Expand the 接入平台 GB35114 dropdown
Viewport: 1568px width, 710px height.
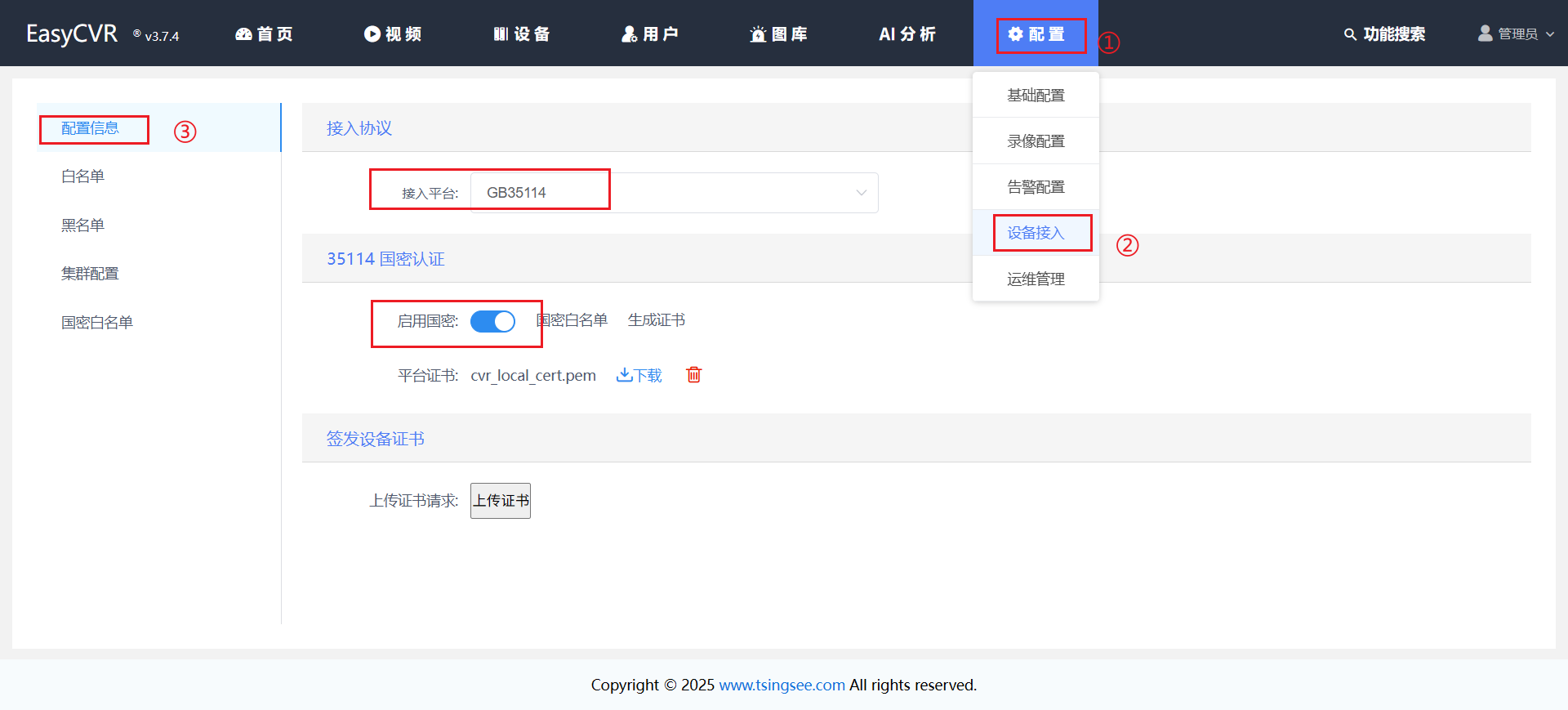pos(861,193)
